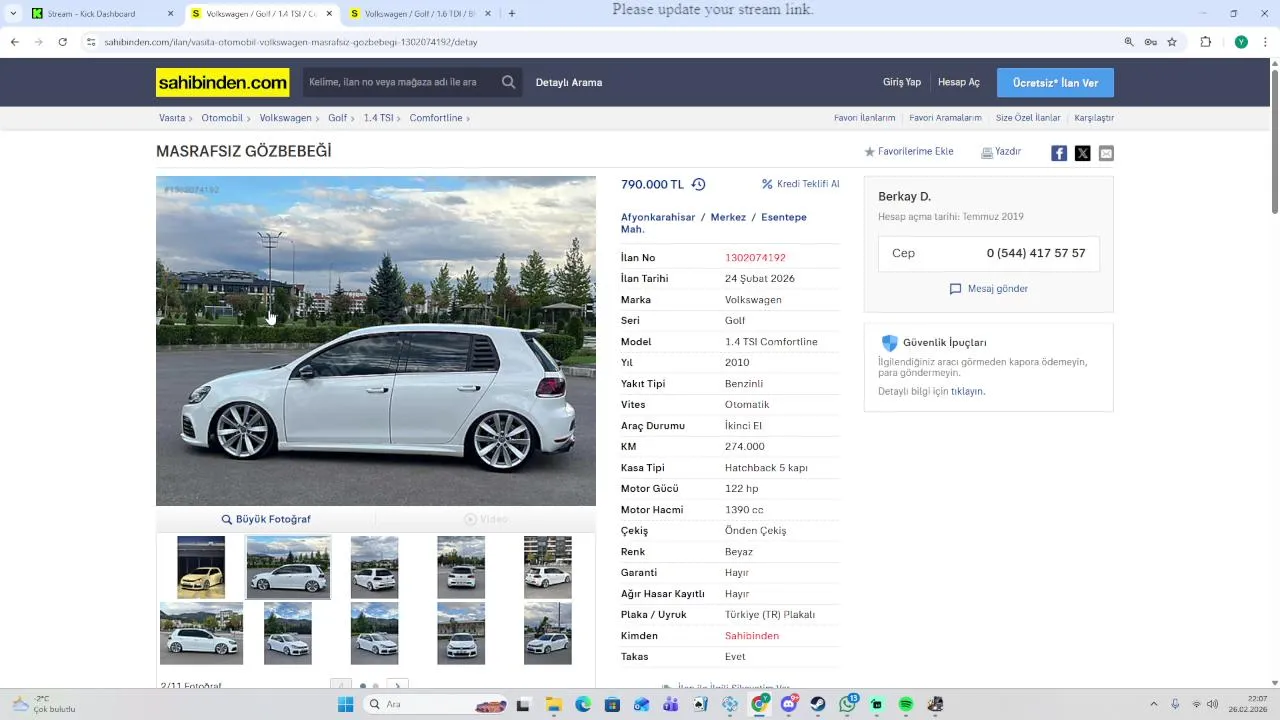Click the red Sahibinden value in Kimden row
Viewport: 1280px width, 720px height.
coord(752,636)
